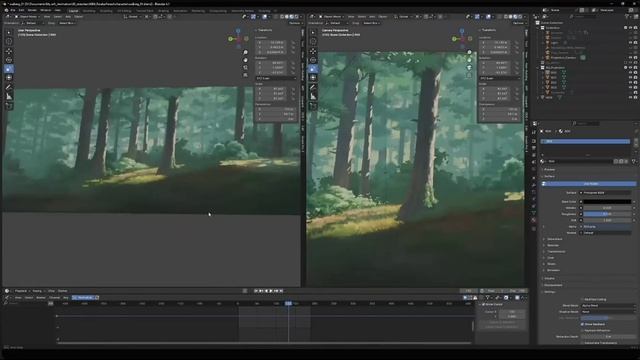Screen dimensions: 640x360
Task: Expand the Emission section
Action: pyautogui.click(x=553, y=270)
